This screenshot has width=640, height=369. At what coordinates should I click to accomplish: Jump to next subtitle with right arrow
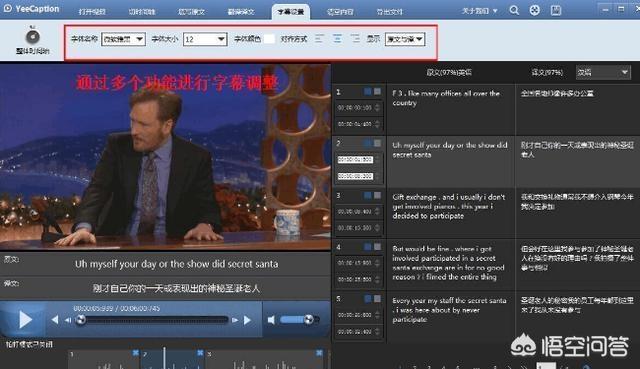click(x=247, y=320)
